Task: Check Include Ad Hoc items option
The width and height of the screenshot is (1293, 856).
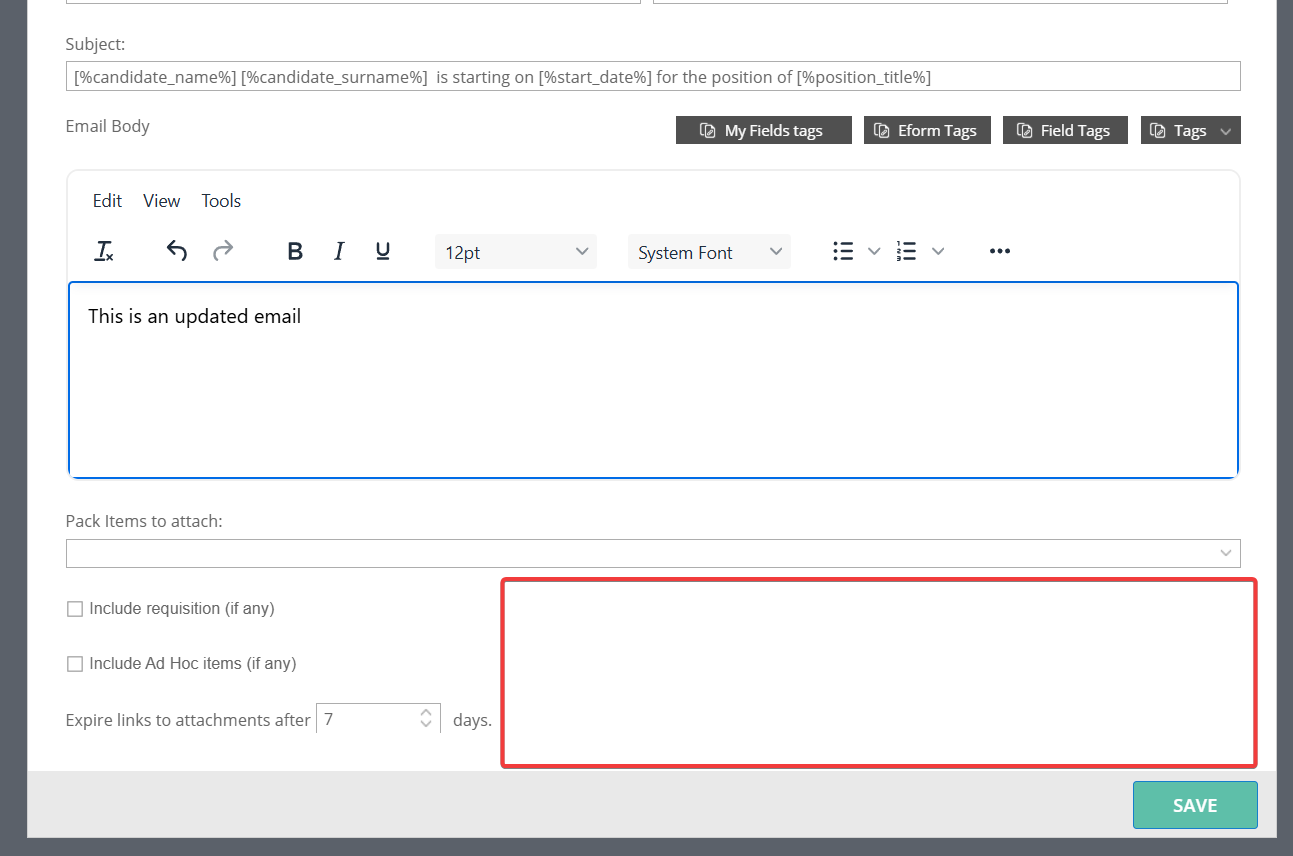Action: coord(75,664)
